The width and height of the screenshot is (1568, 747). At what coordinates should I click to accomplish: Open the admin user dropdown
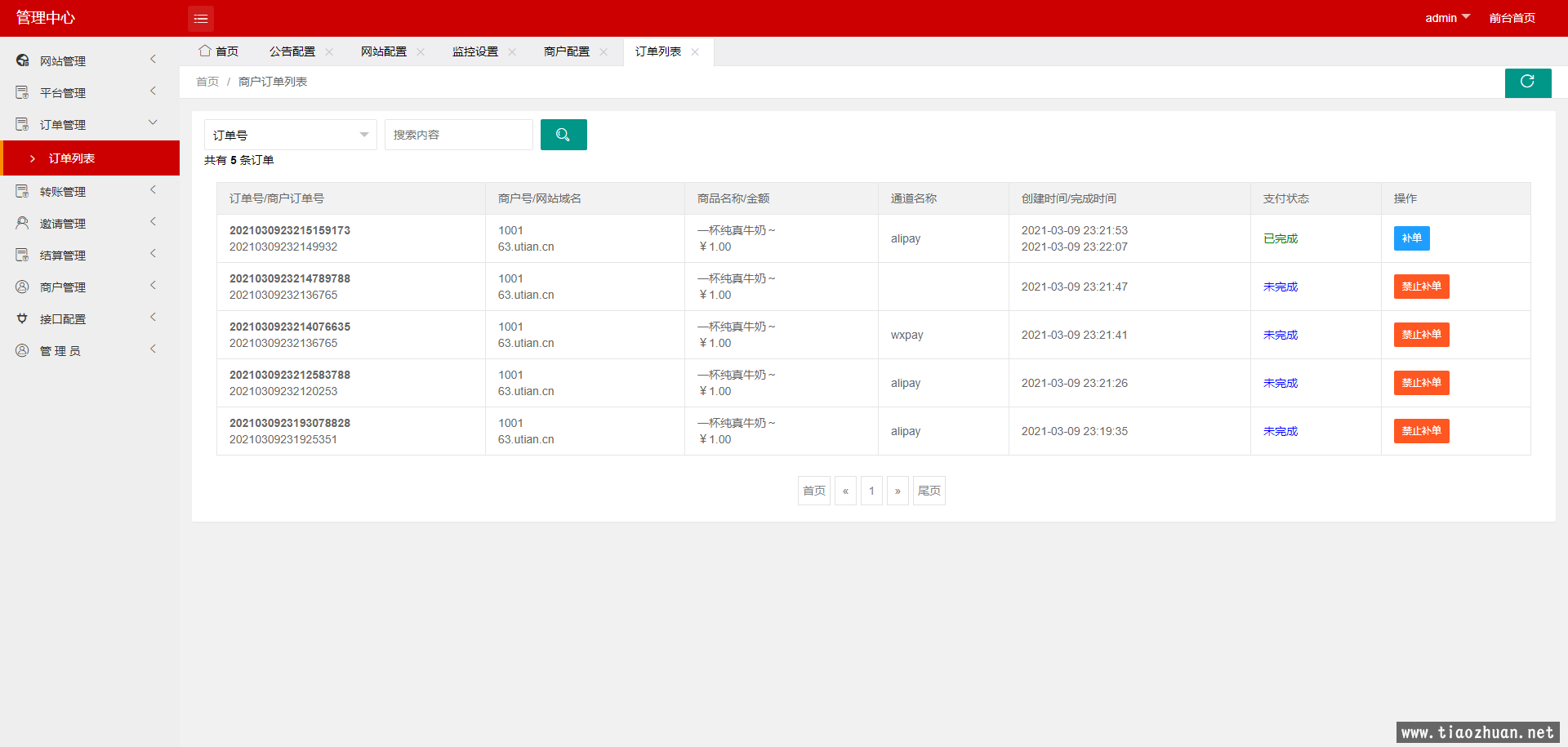(1447, 18)
